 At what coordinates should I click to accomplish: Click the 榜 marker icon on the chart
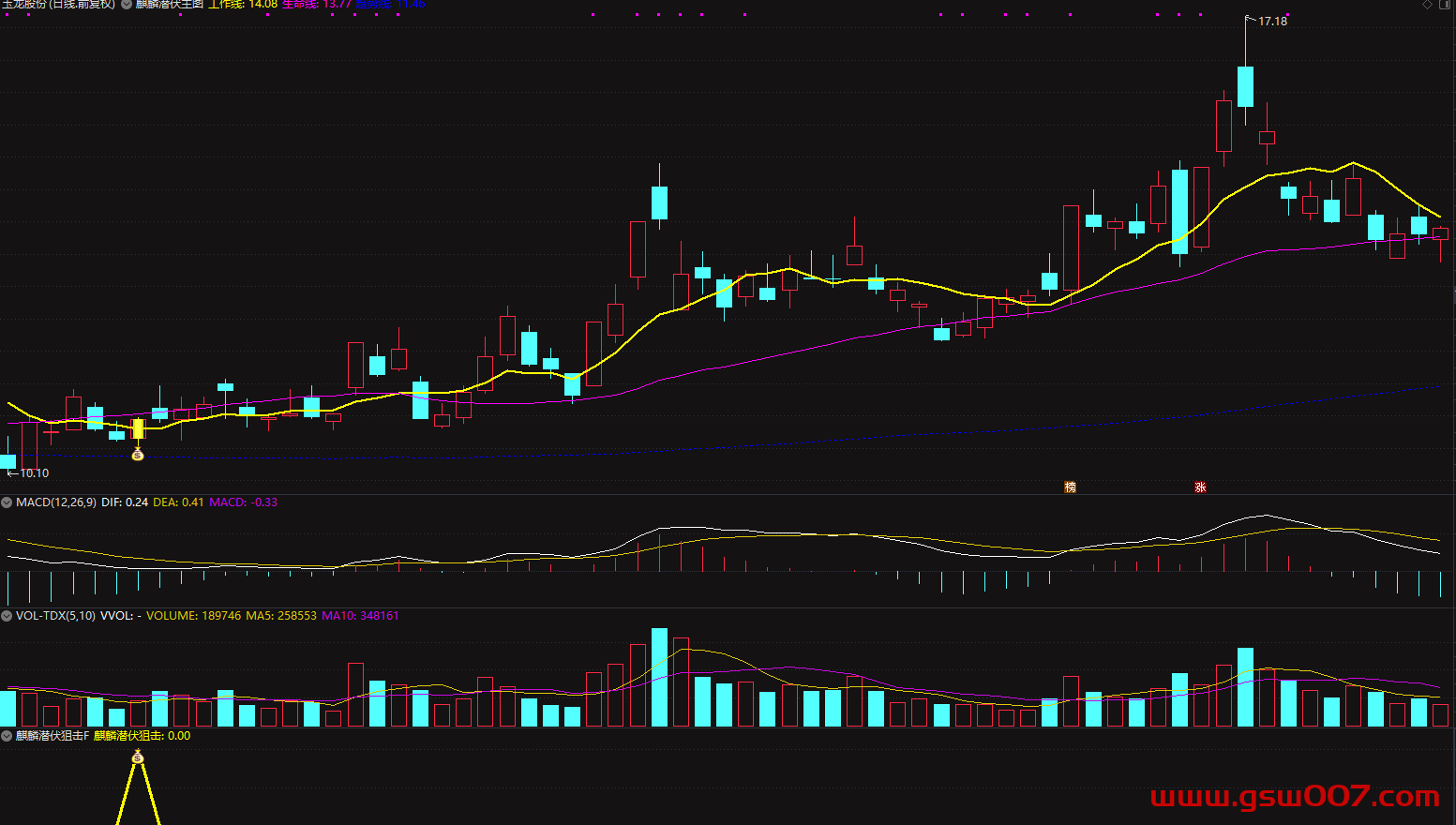1070,487
